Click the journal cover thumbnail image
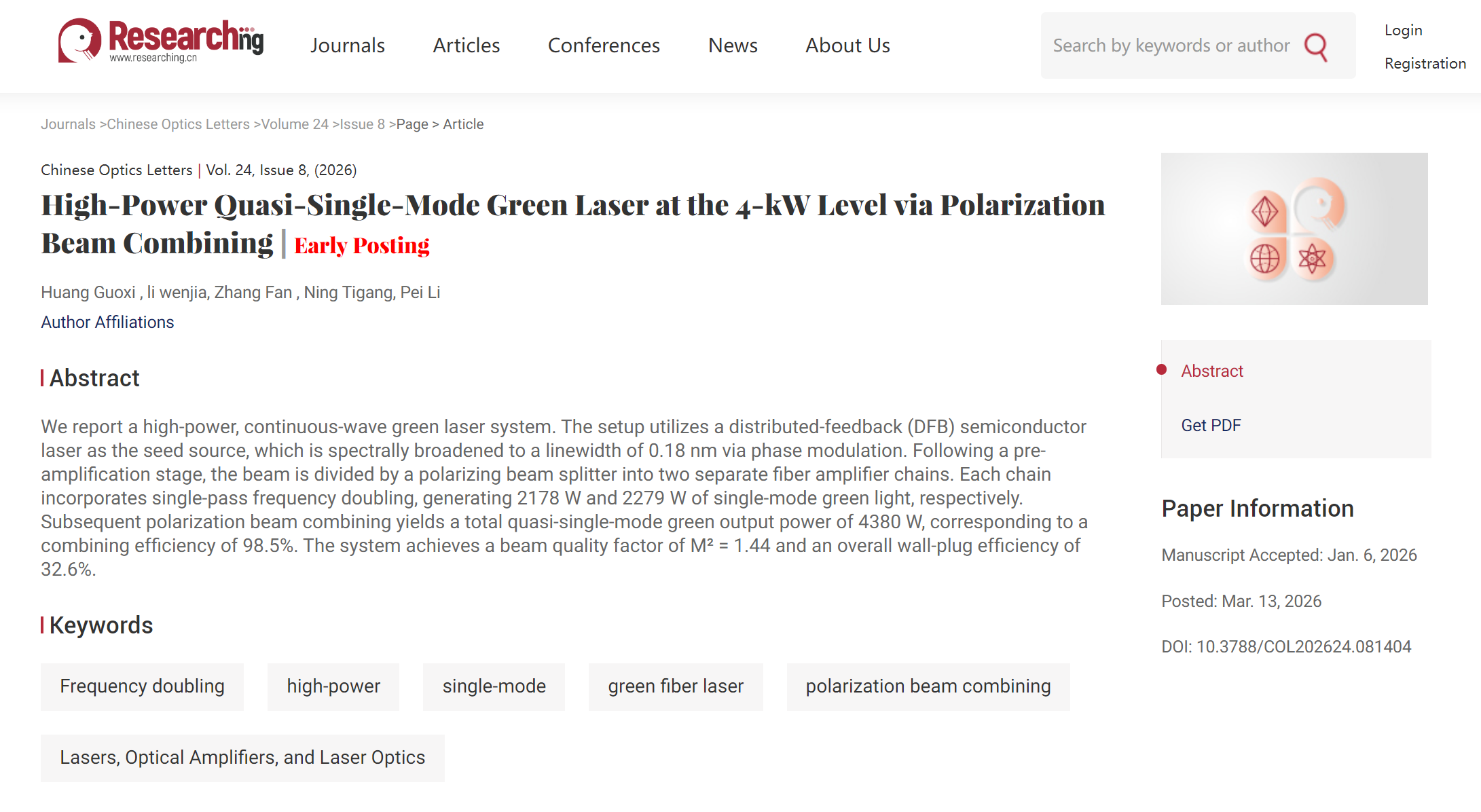 (1294, 229)
